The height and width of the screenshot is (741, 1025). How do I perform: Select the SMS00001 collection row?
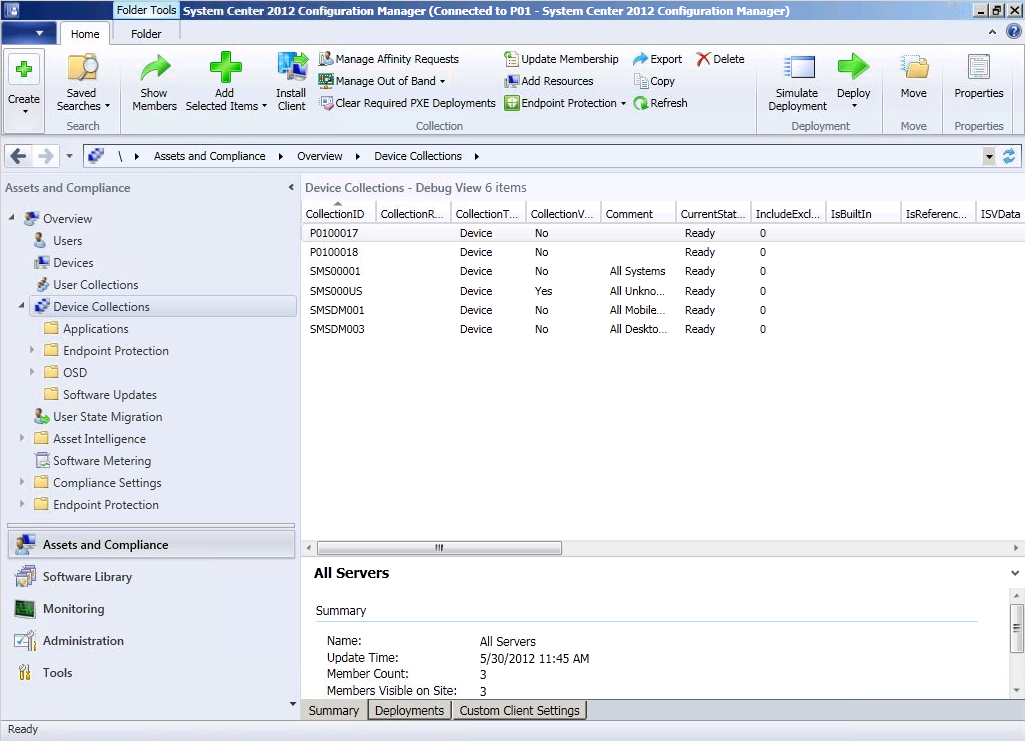663,271
